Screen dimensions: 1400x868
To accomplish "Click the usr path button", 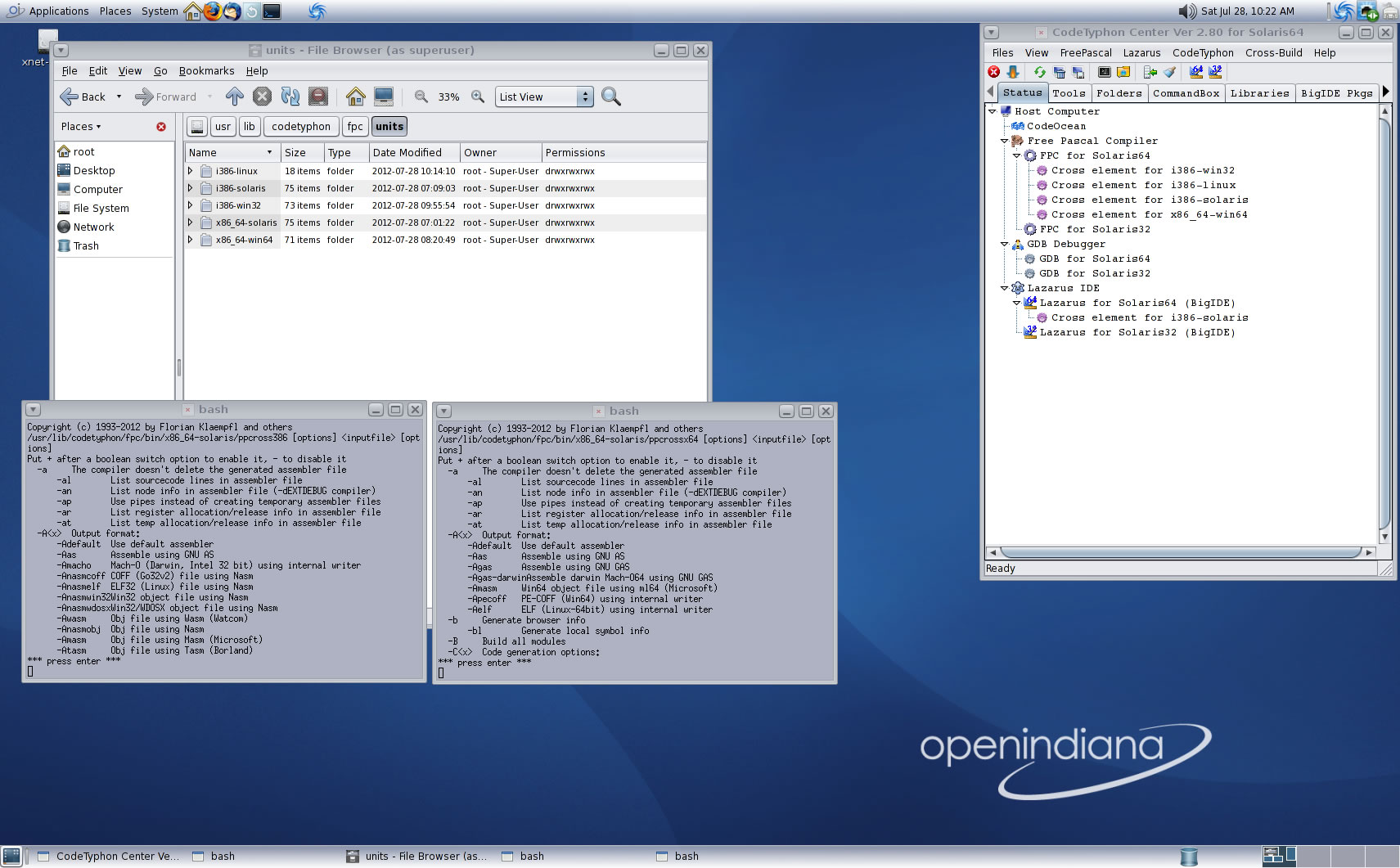I will coord(223,127).
